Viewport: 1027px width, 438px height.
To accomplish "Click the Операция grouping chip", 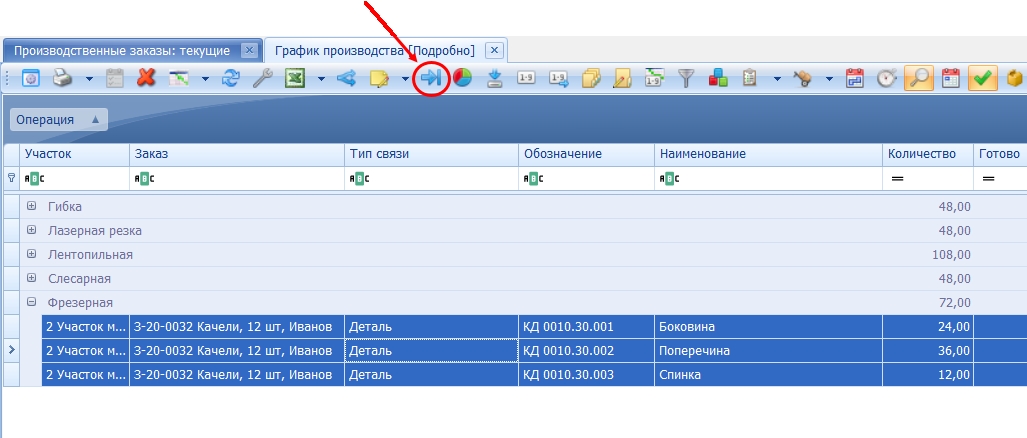I will click(x=58, y=119).
